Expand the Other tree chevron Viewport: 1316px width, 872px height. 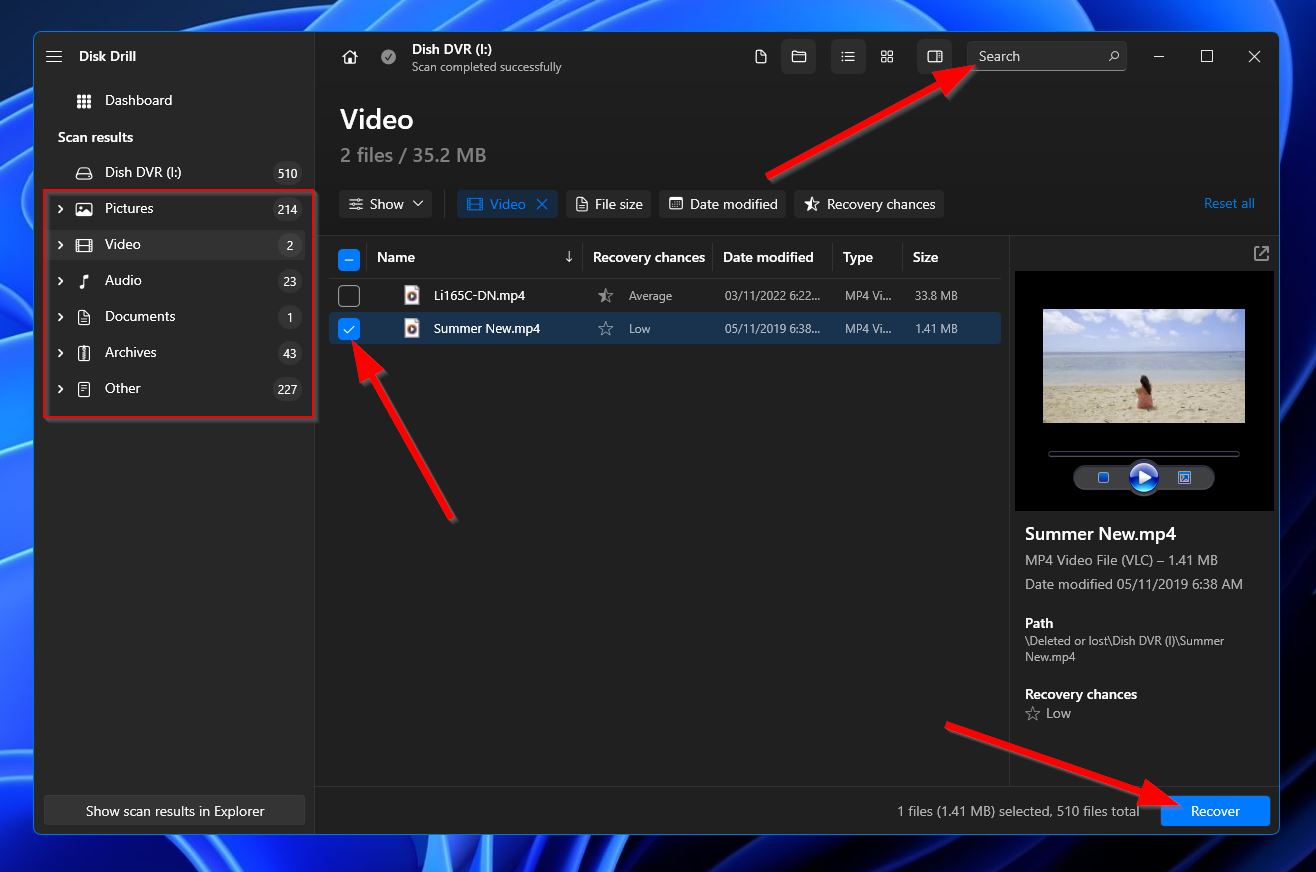[61, 388]
